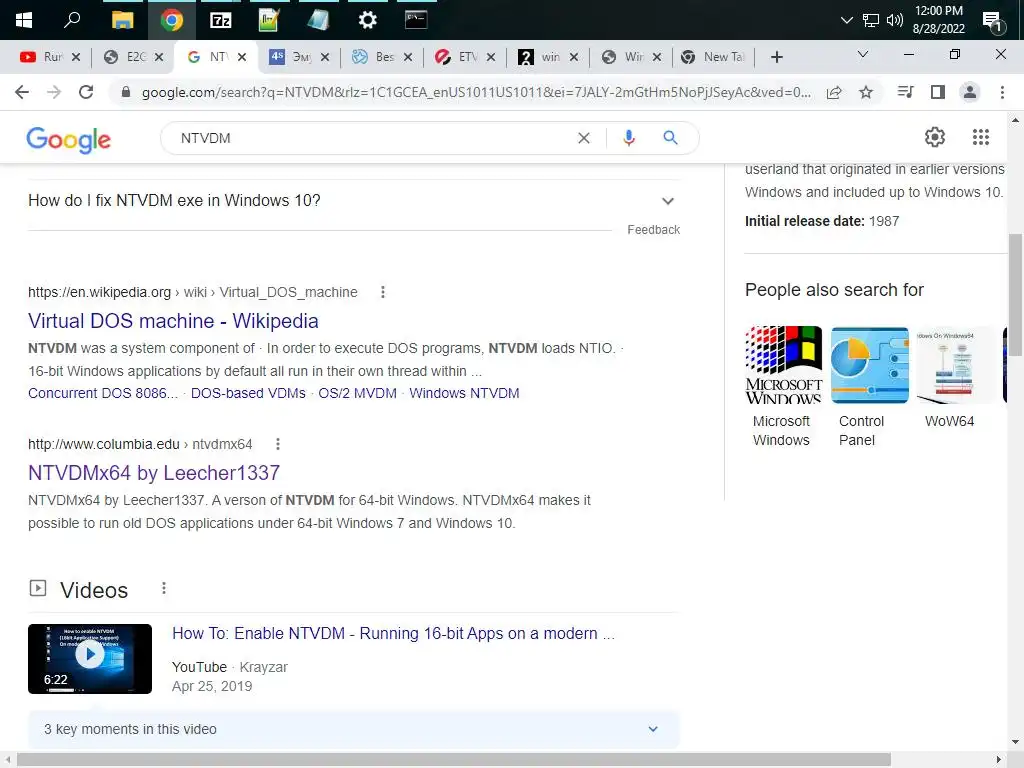
Task: Expand 'How do I fix NTVDM exe' question
Action: point(353,200)
